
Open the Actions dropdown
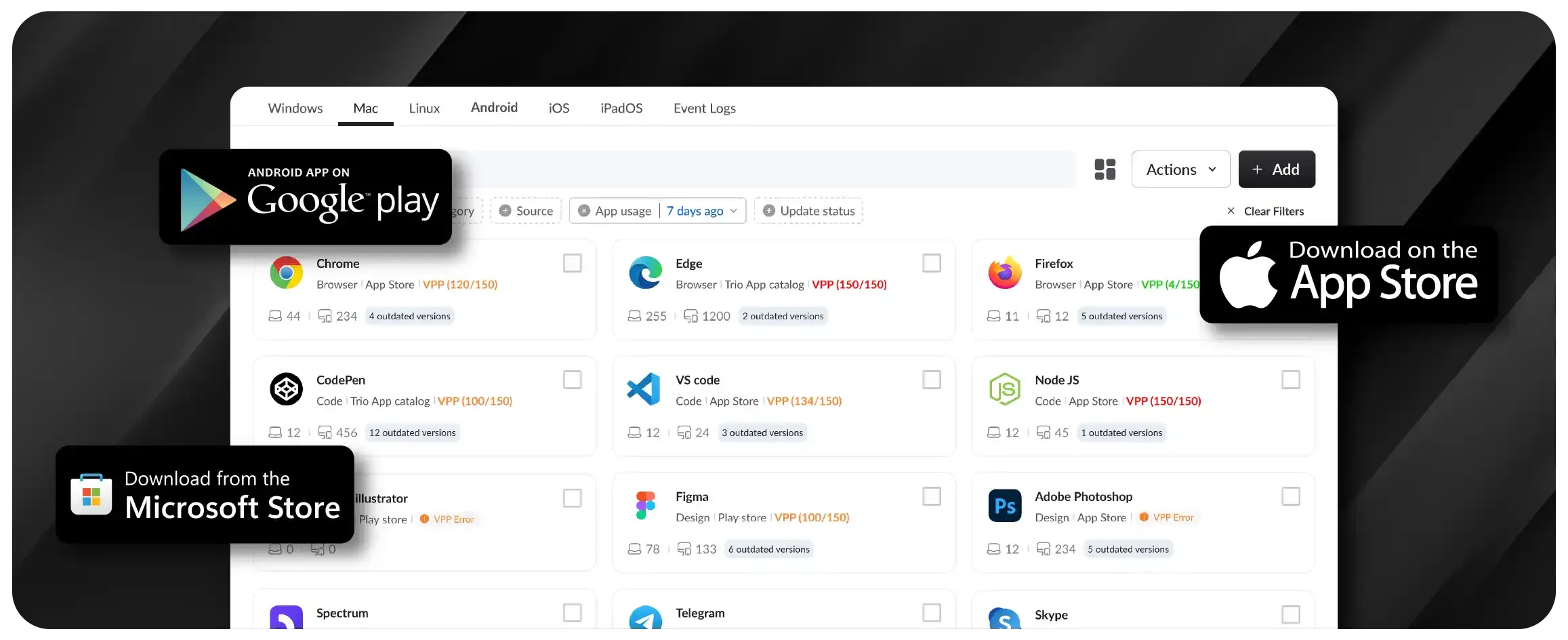(1180, 169)
